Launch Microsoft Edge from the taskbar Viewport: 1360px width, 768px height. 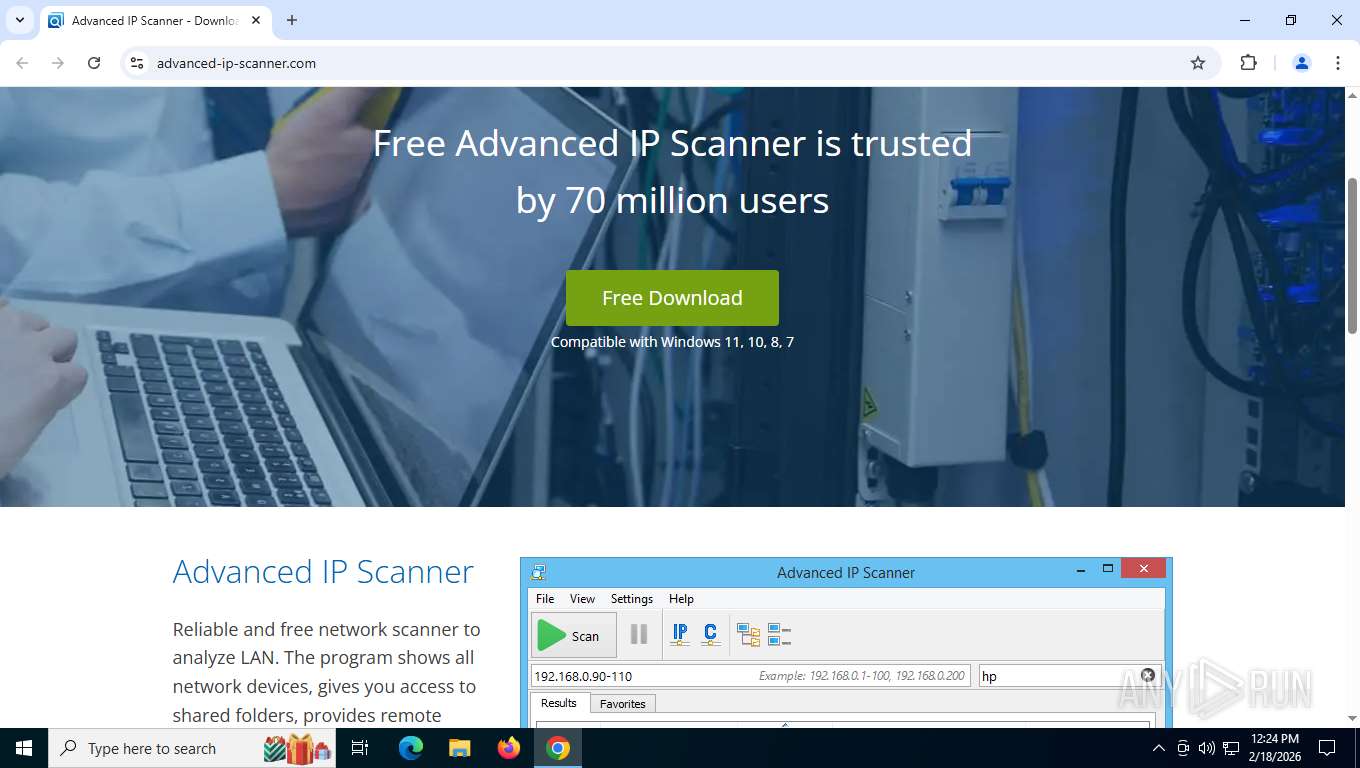410,748
